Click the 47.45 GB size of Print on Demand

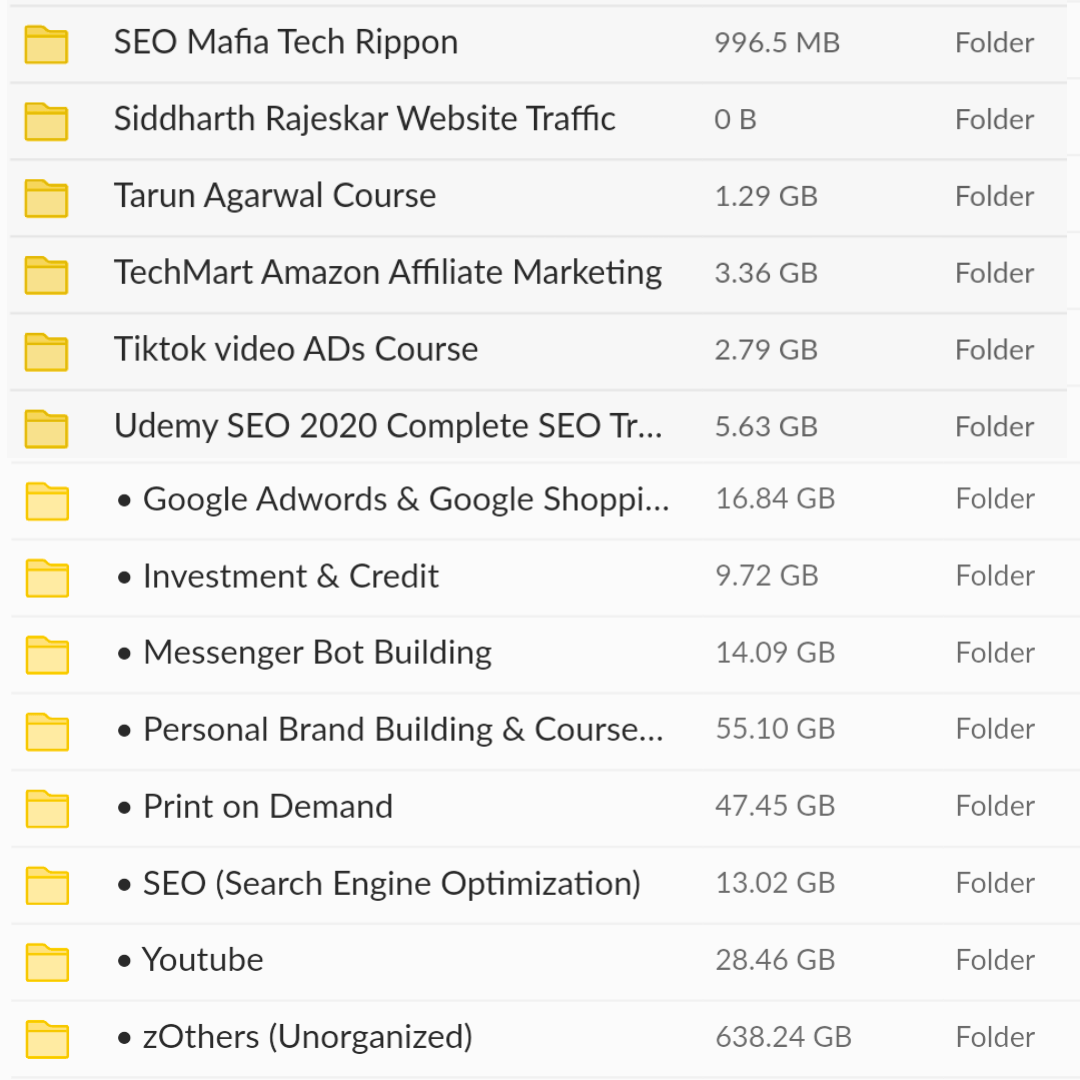click(775, 806)
